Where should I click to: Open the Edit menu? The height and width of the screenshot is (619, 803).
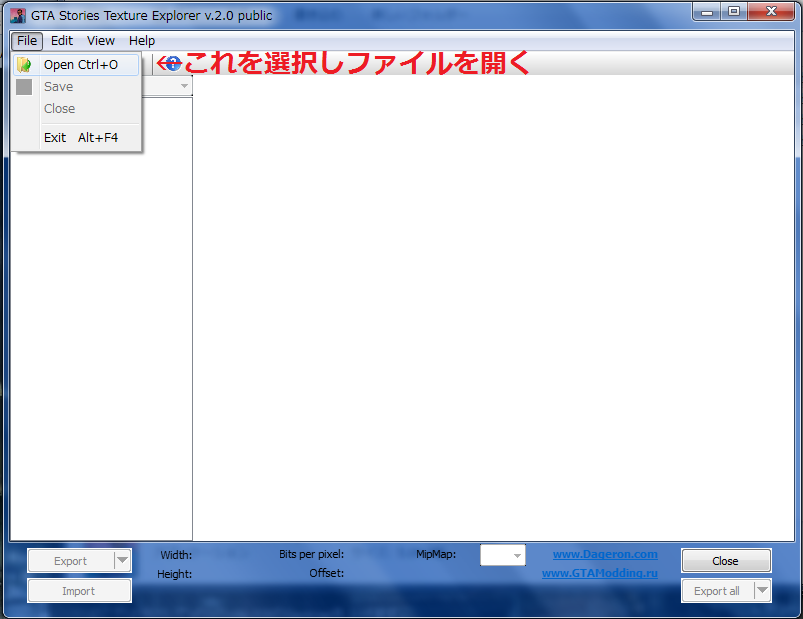pos(62,40)
